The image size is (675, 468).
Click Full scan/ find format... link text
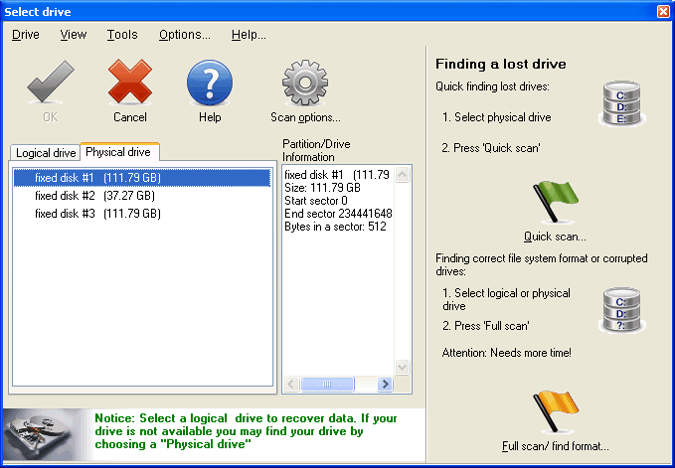555,446
